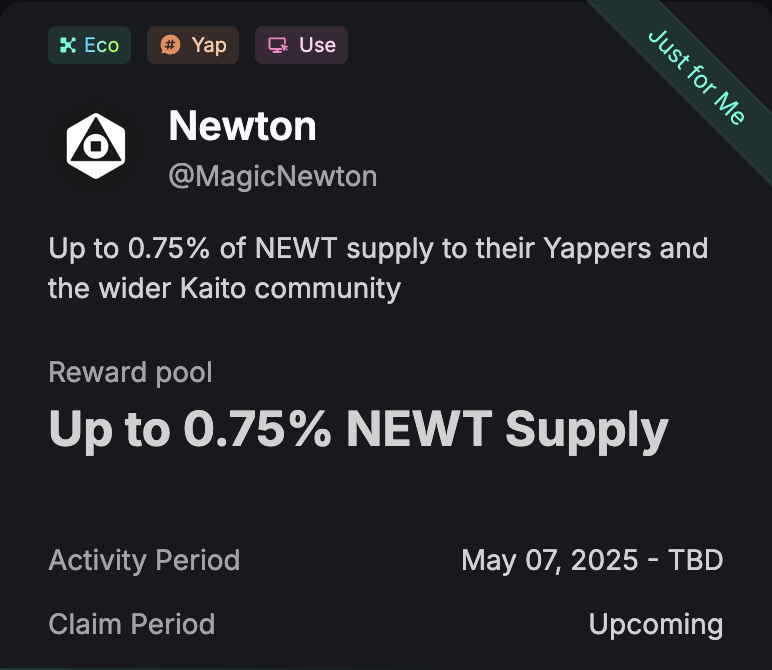
Task: Click the Up to 0.75% NEWT Supply heading
Action: 358,430
